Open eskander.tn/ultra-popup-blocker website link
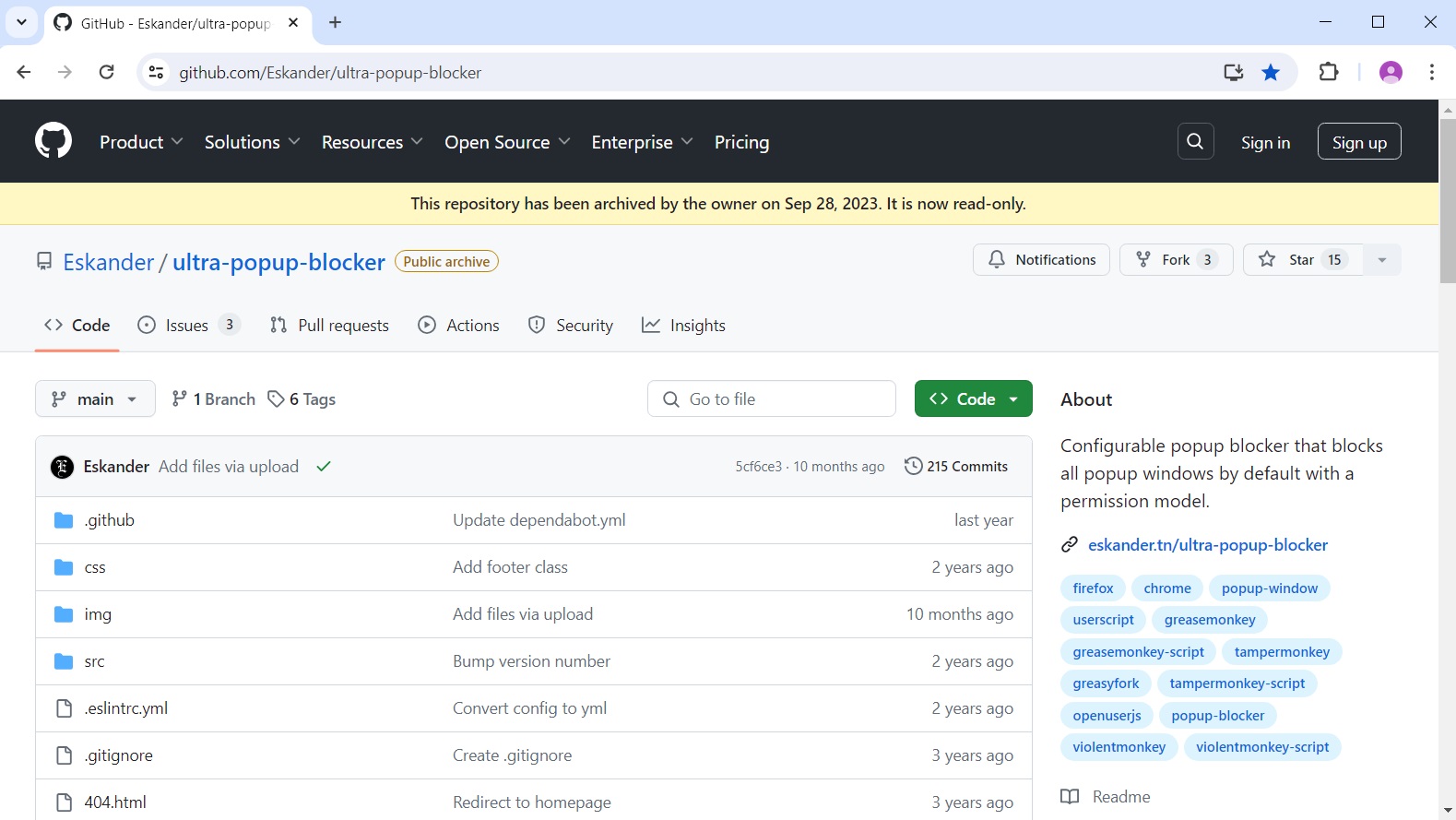The image size is (1456, 820). tap(1208, 545)
